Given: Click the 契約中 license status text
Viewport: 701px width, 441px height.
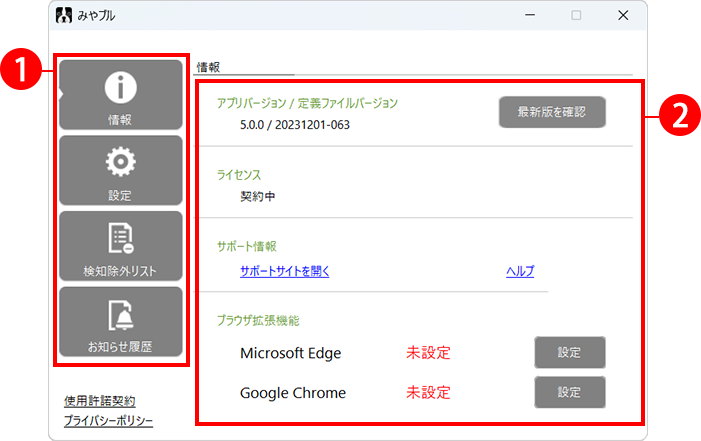Looking at the screenshot, I should pos(257,196).
